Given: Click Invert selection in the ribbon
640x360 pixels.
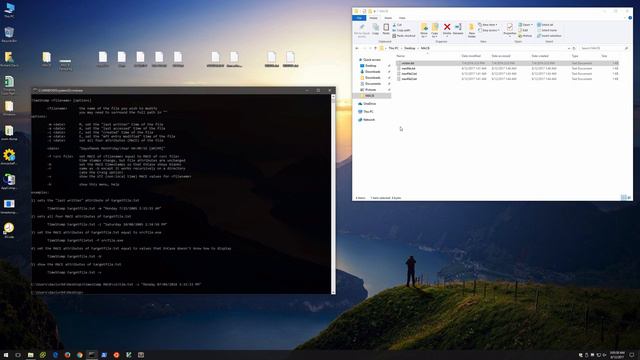Looking at the screenshot, I should [x=549, y=36].
